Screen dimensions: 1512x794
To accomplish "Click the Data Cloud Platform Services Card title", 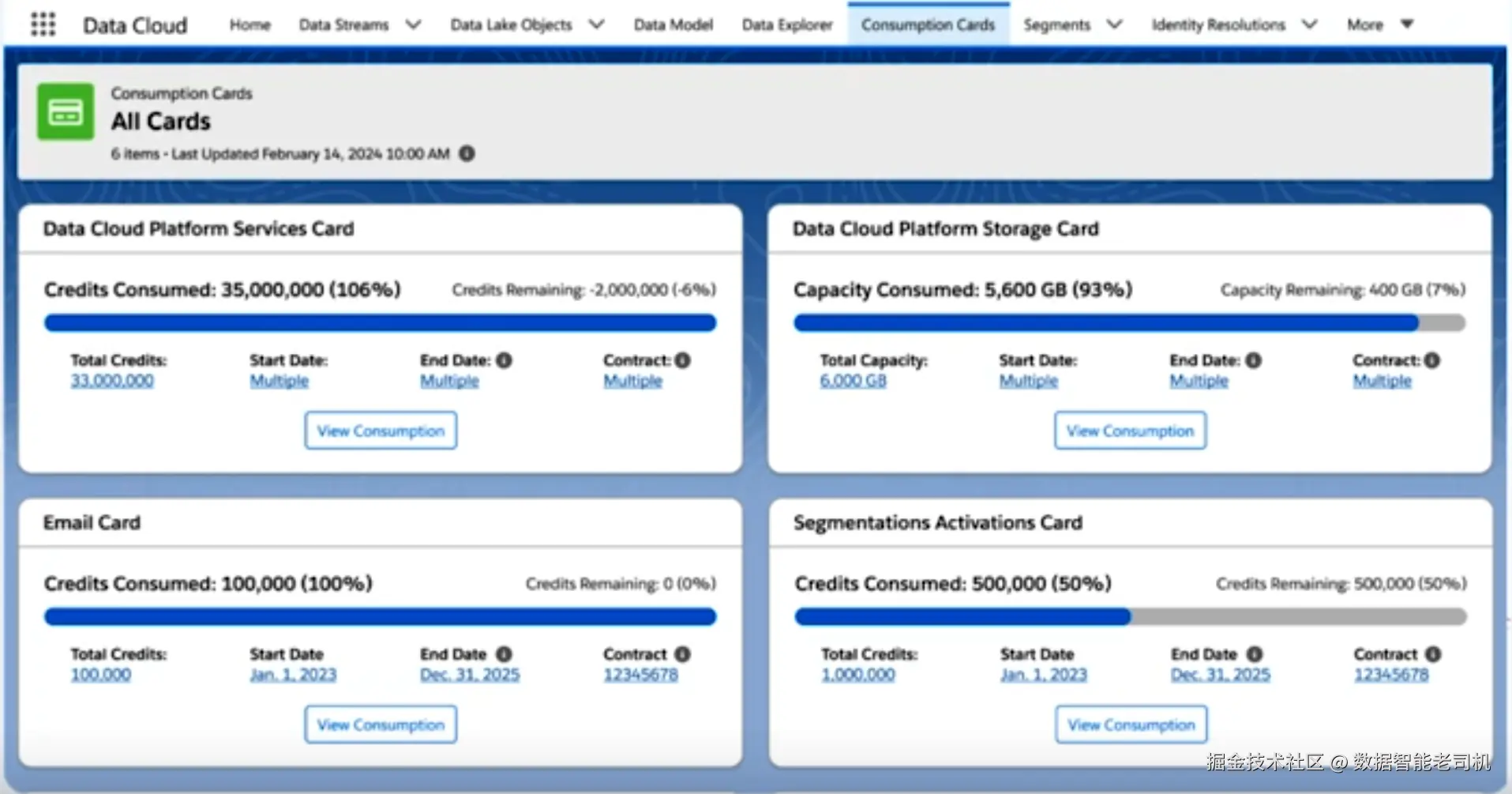I will (199, 229).
